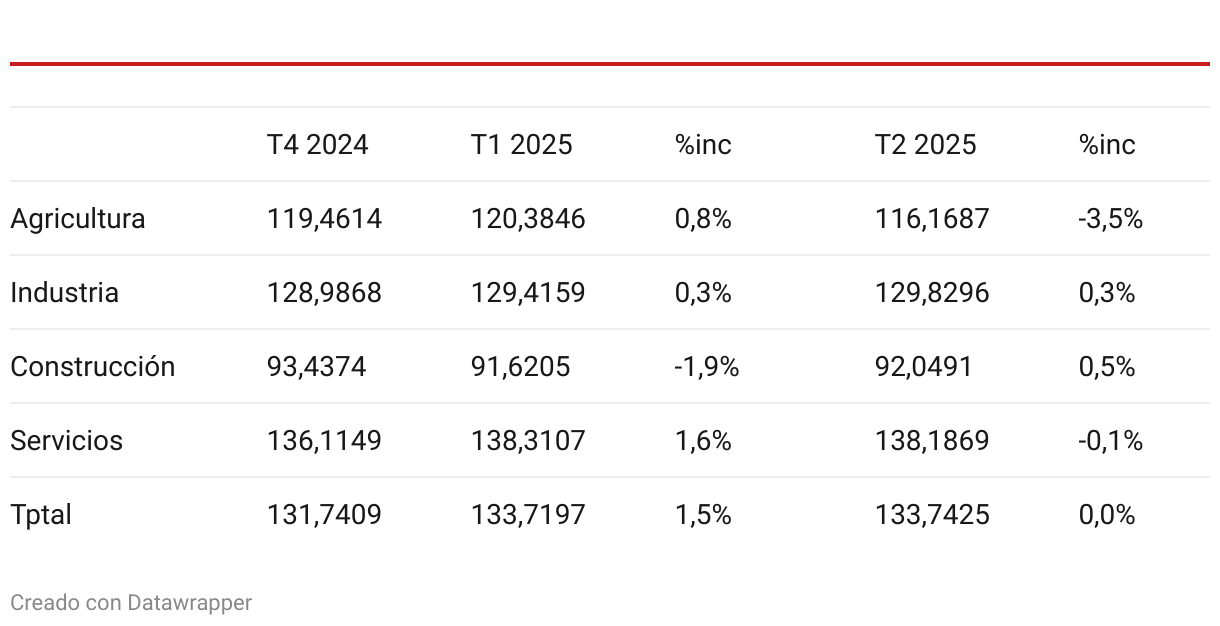The width and height of the screenshot is (1220, 626).
Task: Click the 129,4159 Industria value
Action: pyautogui.click(x=528, y=293)
